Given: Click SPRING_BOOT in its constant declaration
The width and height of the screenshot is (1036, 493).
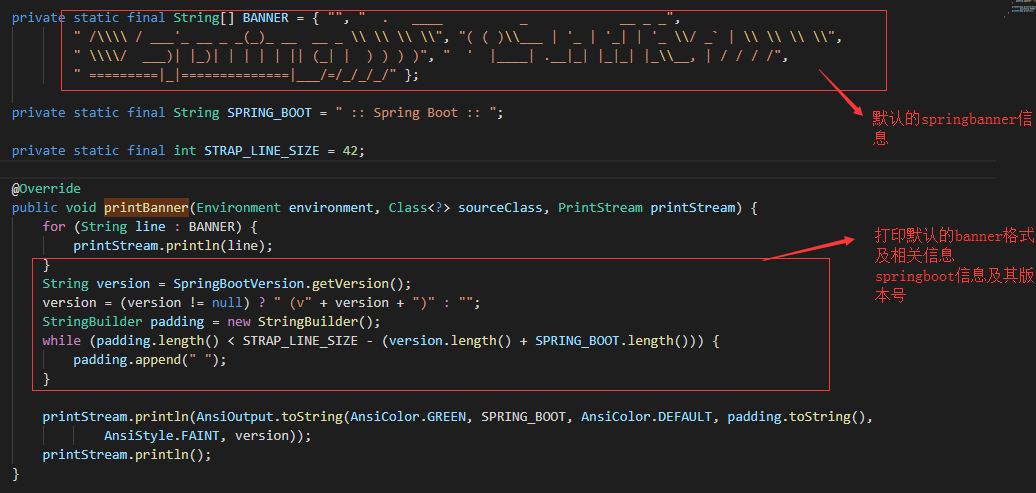Looking at the screenshot, I should [x=269, y=112].
